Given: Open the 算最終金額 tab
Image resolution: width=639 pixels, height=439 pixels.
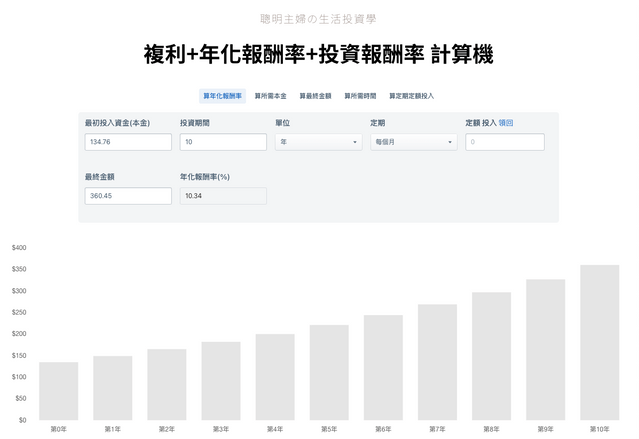Looking at the screenshot, I should [315, 96].
